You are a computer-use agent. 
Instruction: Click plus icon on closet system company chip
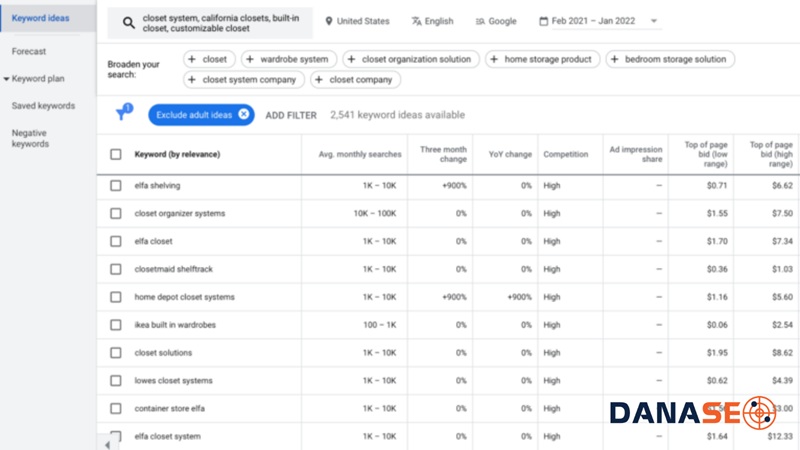[192, 80]
